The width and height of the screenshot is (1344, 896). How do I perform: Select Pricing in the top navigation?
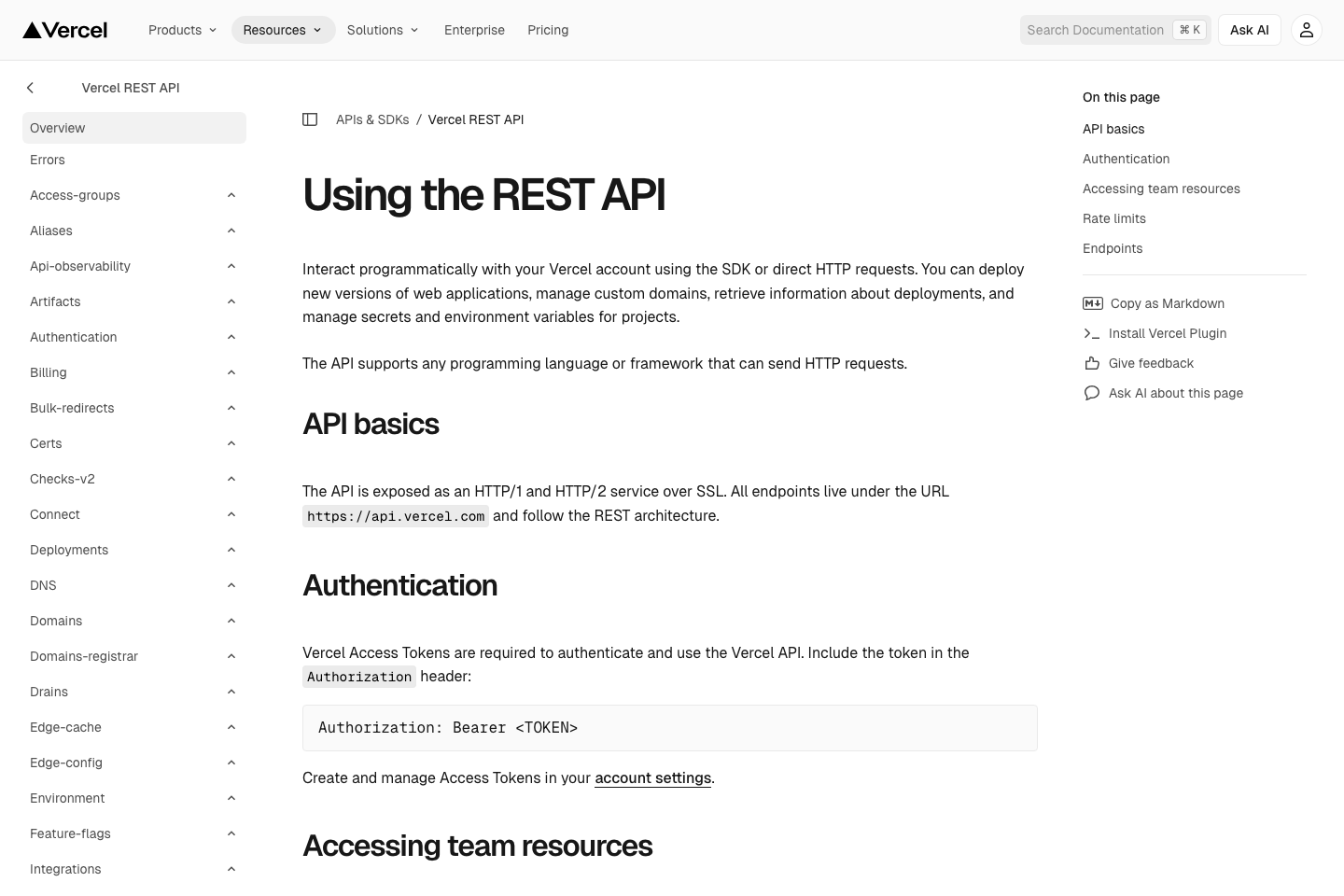[548, 30]
